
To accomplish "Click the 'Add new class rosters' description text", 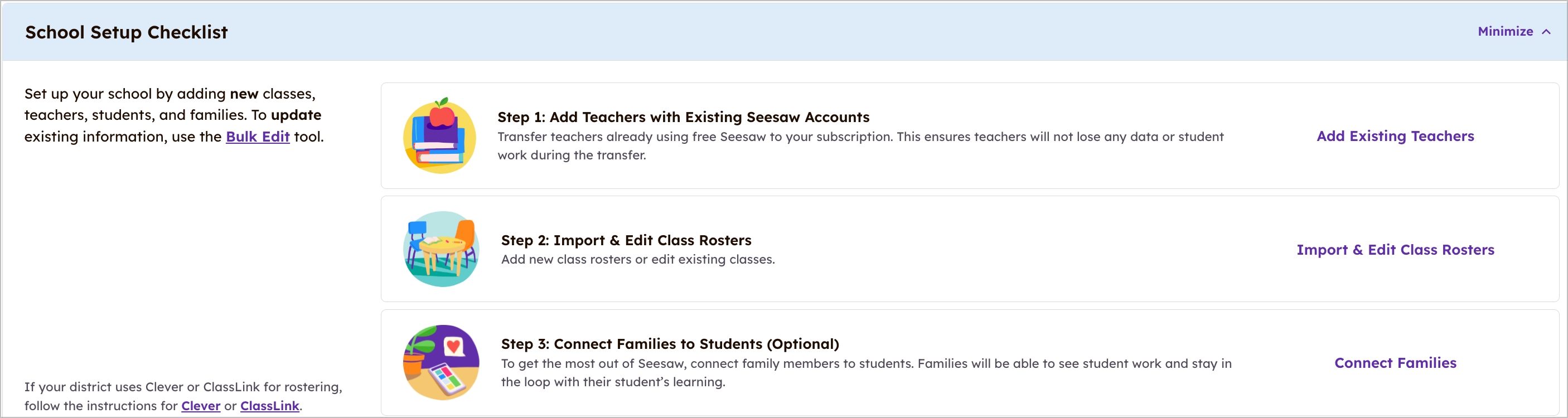I will tap(638, 259).
